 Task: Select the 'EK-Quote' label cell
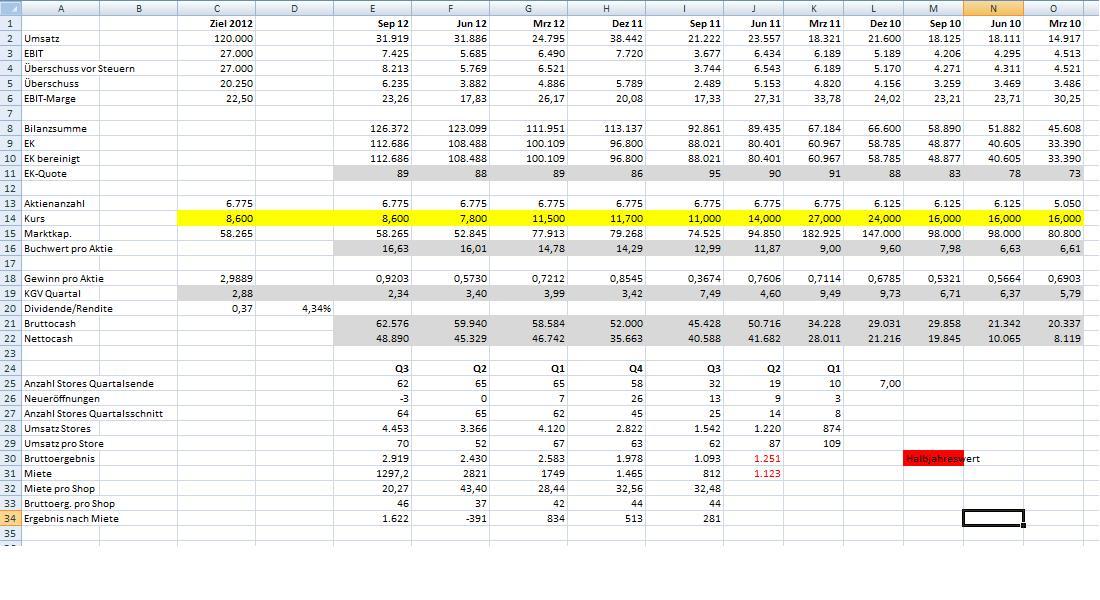(x=60, y=173)
